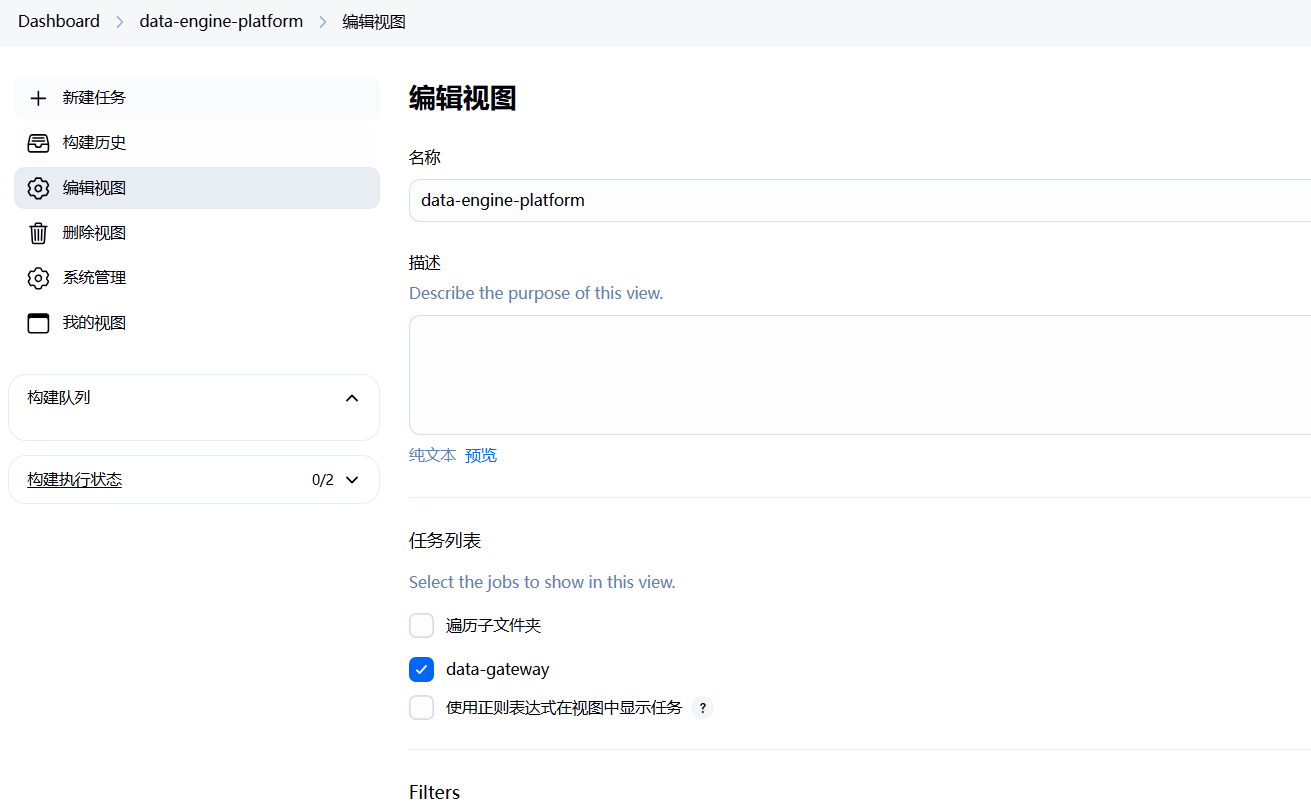The width and height of the screenshot is (1311, 804).
Task: Click the 编辑视图 page heading
Action: pos(462,98)
